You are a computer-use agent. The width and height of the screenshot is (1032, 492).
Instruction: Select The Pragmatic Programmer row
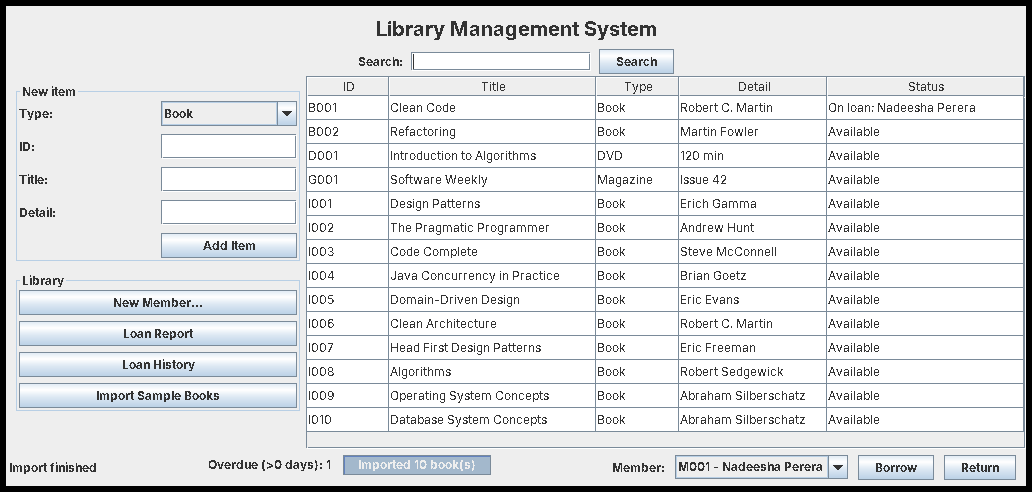tap(665, 228)
